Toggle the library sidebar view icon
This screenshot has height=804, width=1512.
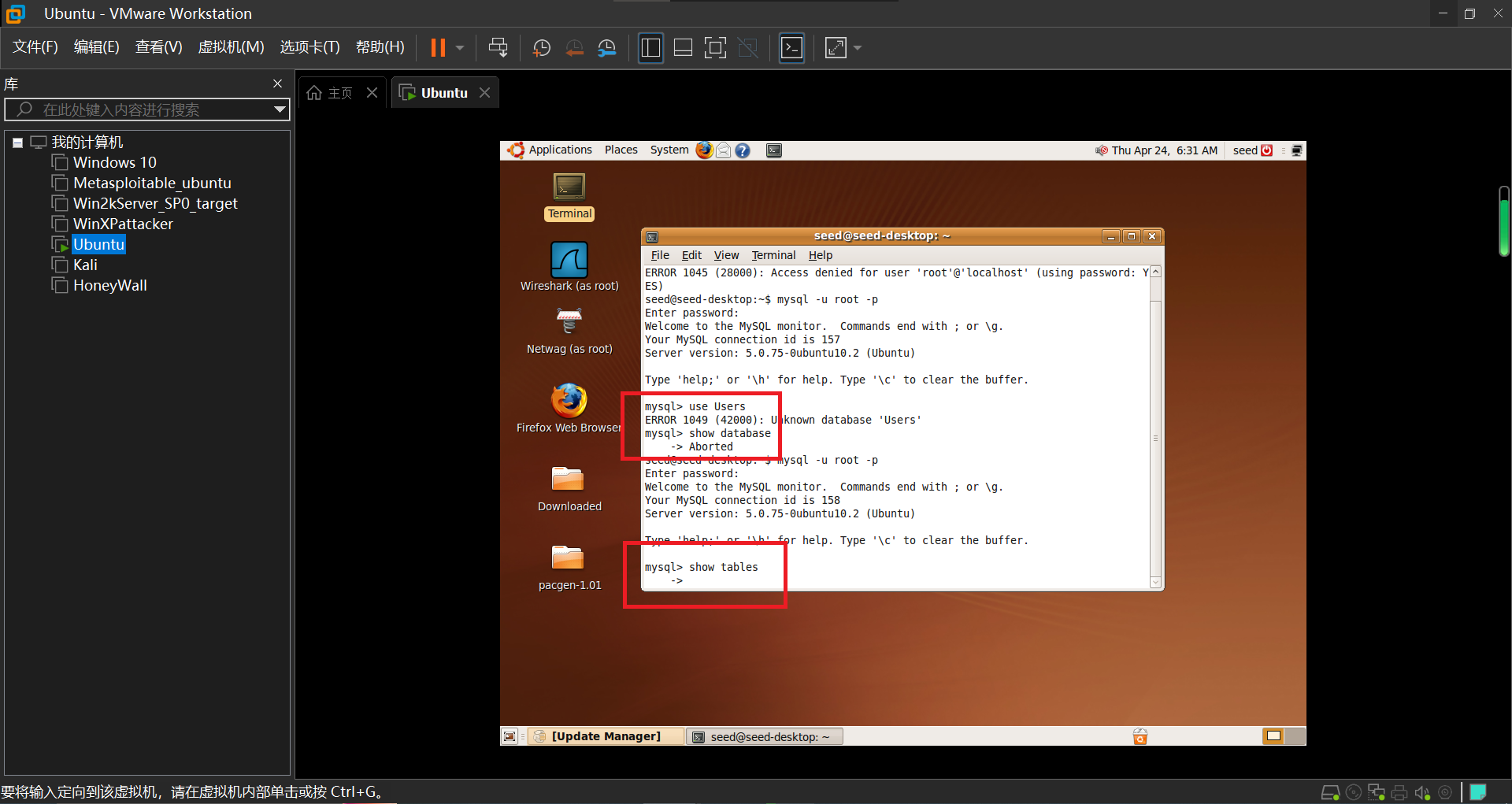650,48
